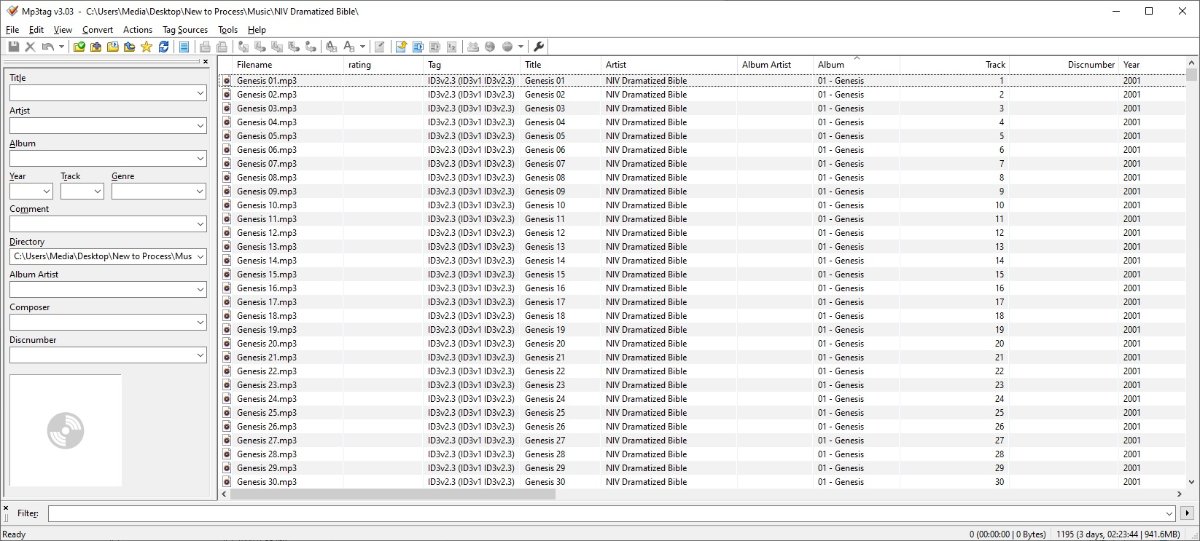This screenshot has height=541, width=1200.
Task: Open the Convert menu
Action: click(98, 30)
